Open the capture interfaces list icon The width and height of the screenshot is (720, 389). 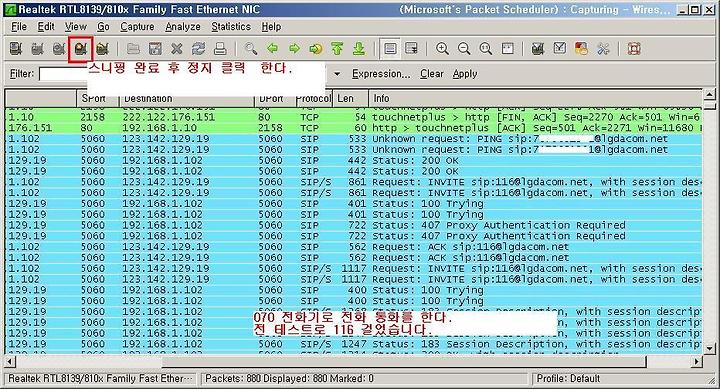click(16, 49)
